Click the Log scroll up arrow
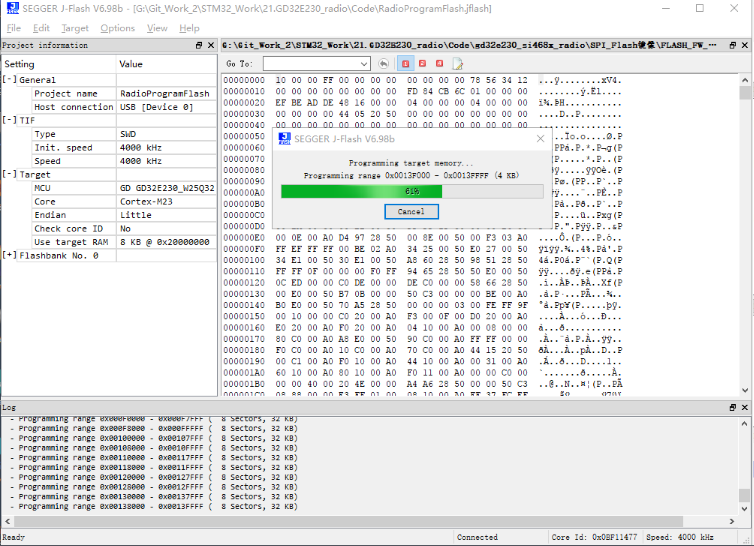This screenshot has width=754, height=546. 745,423
